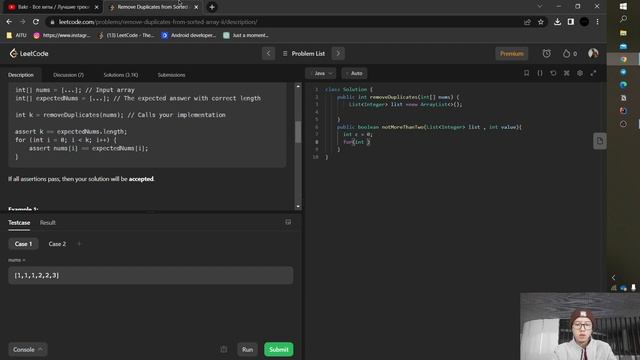Select Case 2
This screenshot has width=640, height=360.
click(57, 244)
